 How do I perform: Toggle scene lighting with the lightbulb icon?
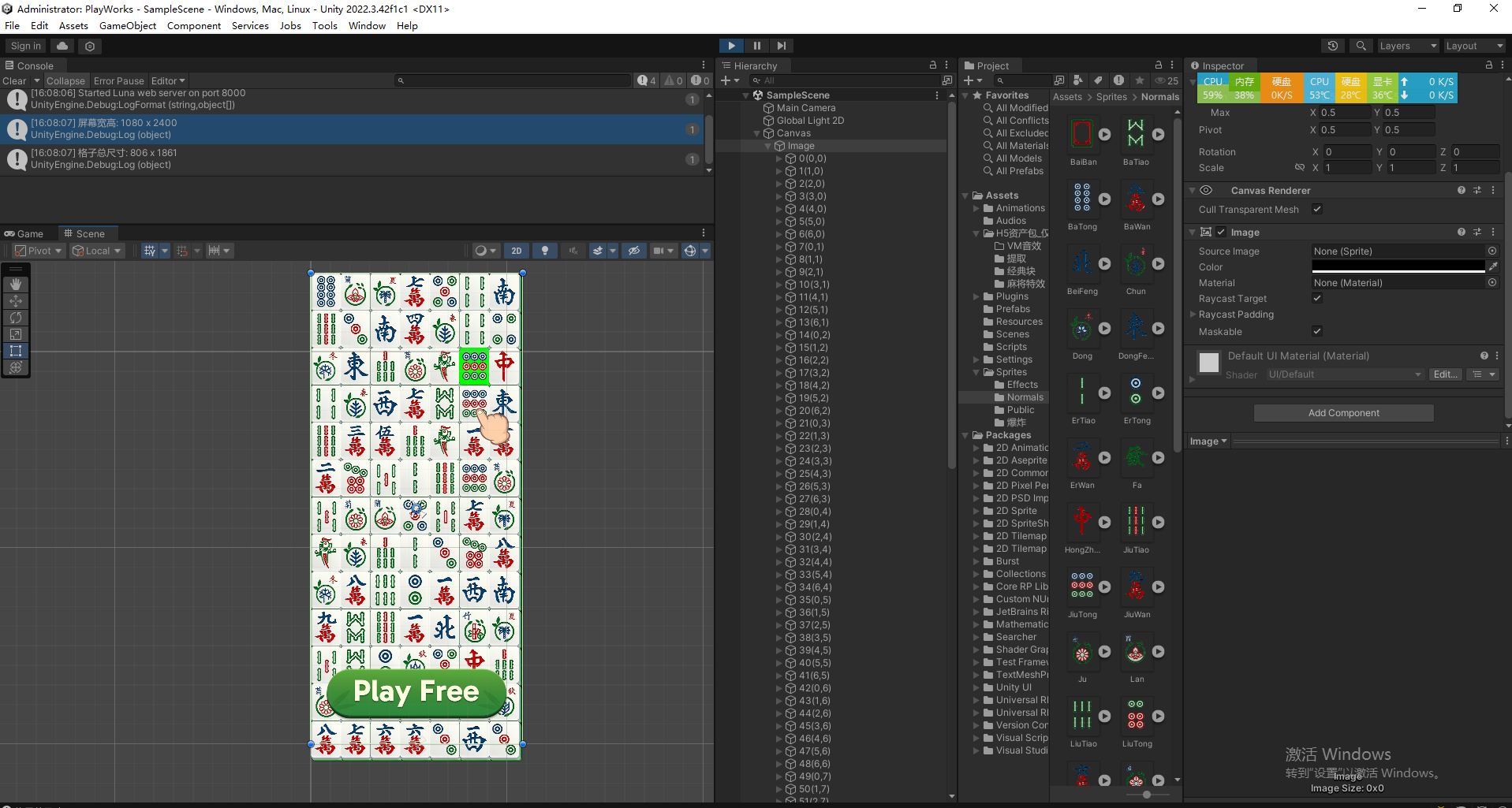click(544, 251)
